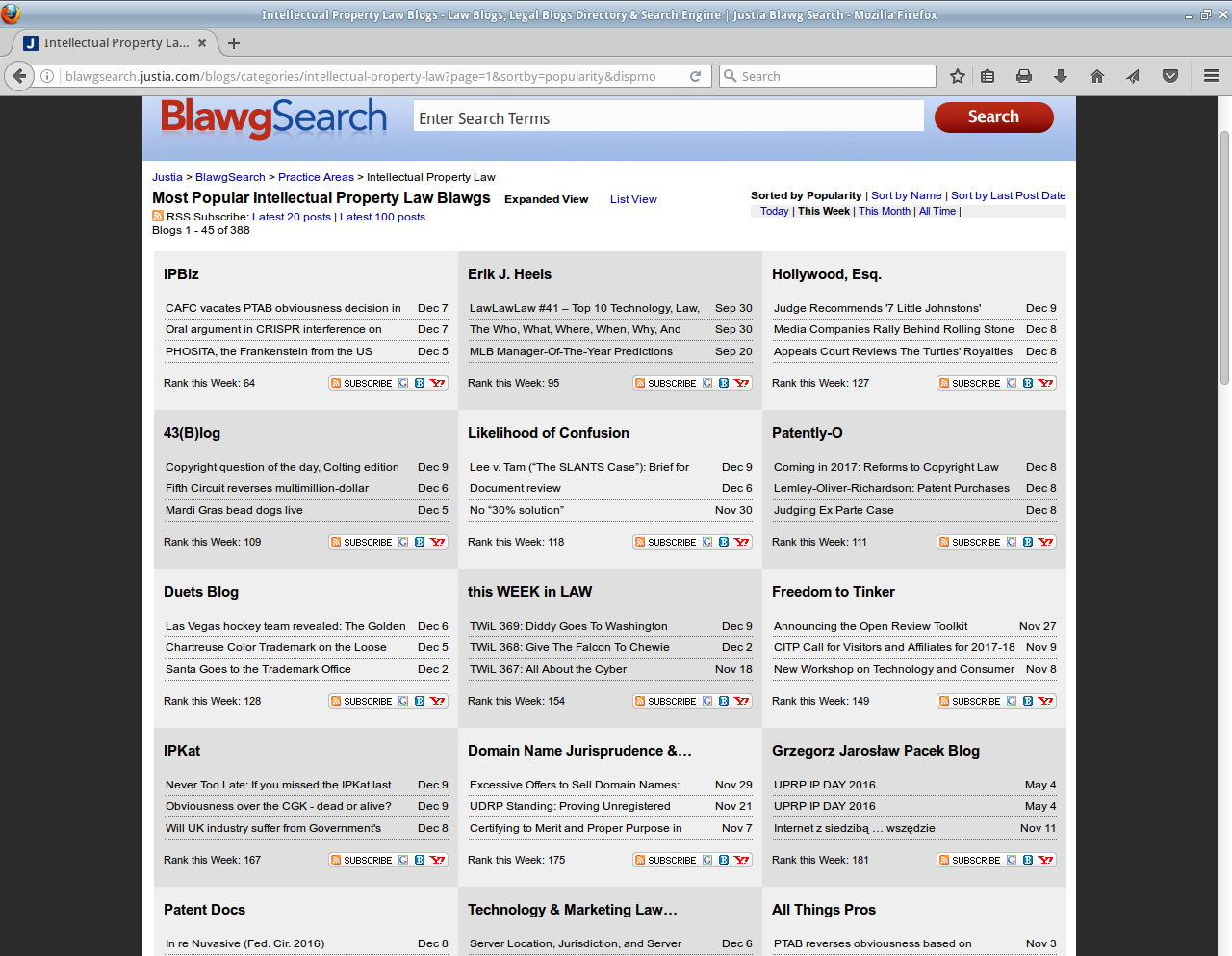Go to Firefox home page icon

click(x=1097, y=76)
